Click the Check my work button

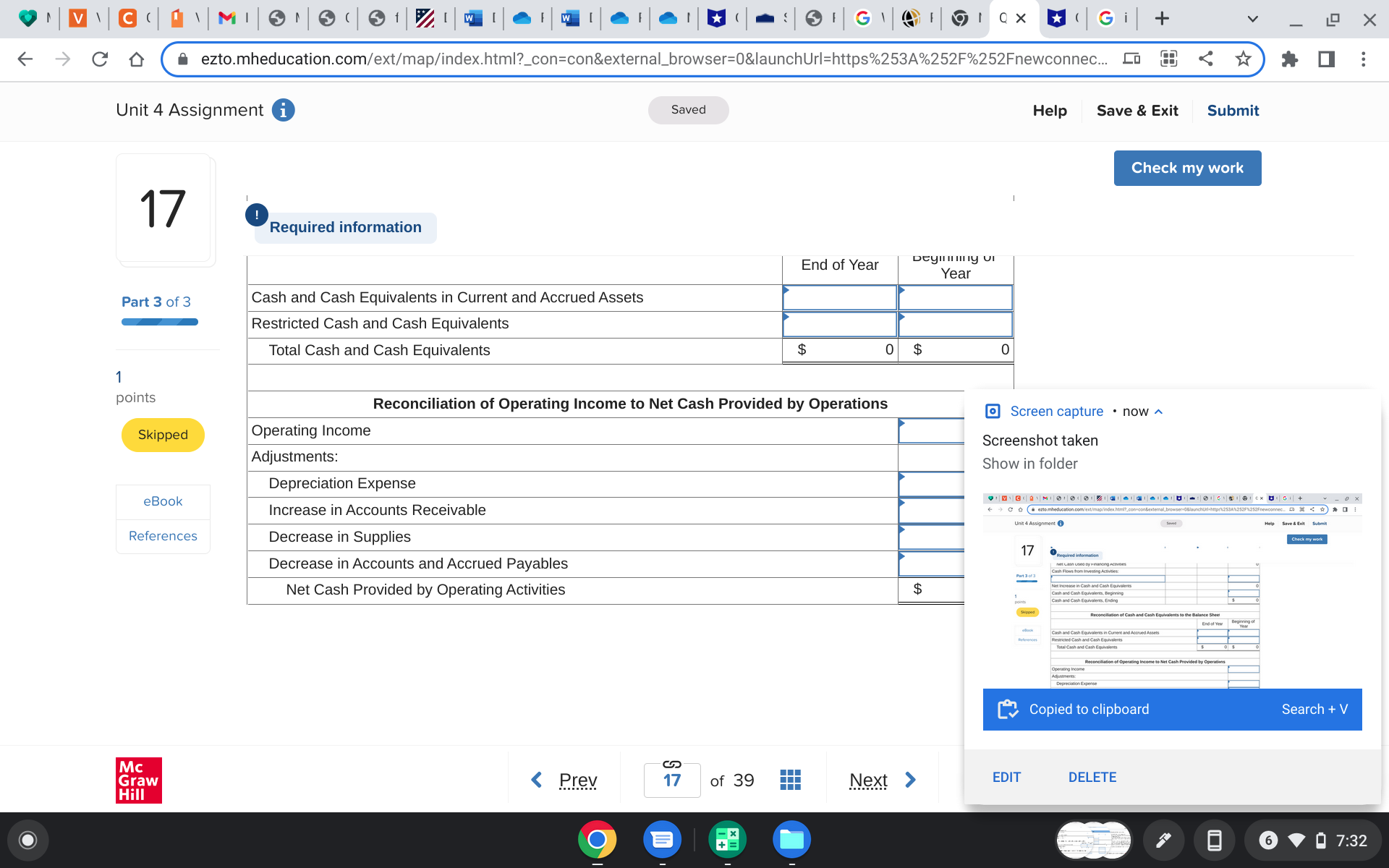click(x=1187, y=168)
